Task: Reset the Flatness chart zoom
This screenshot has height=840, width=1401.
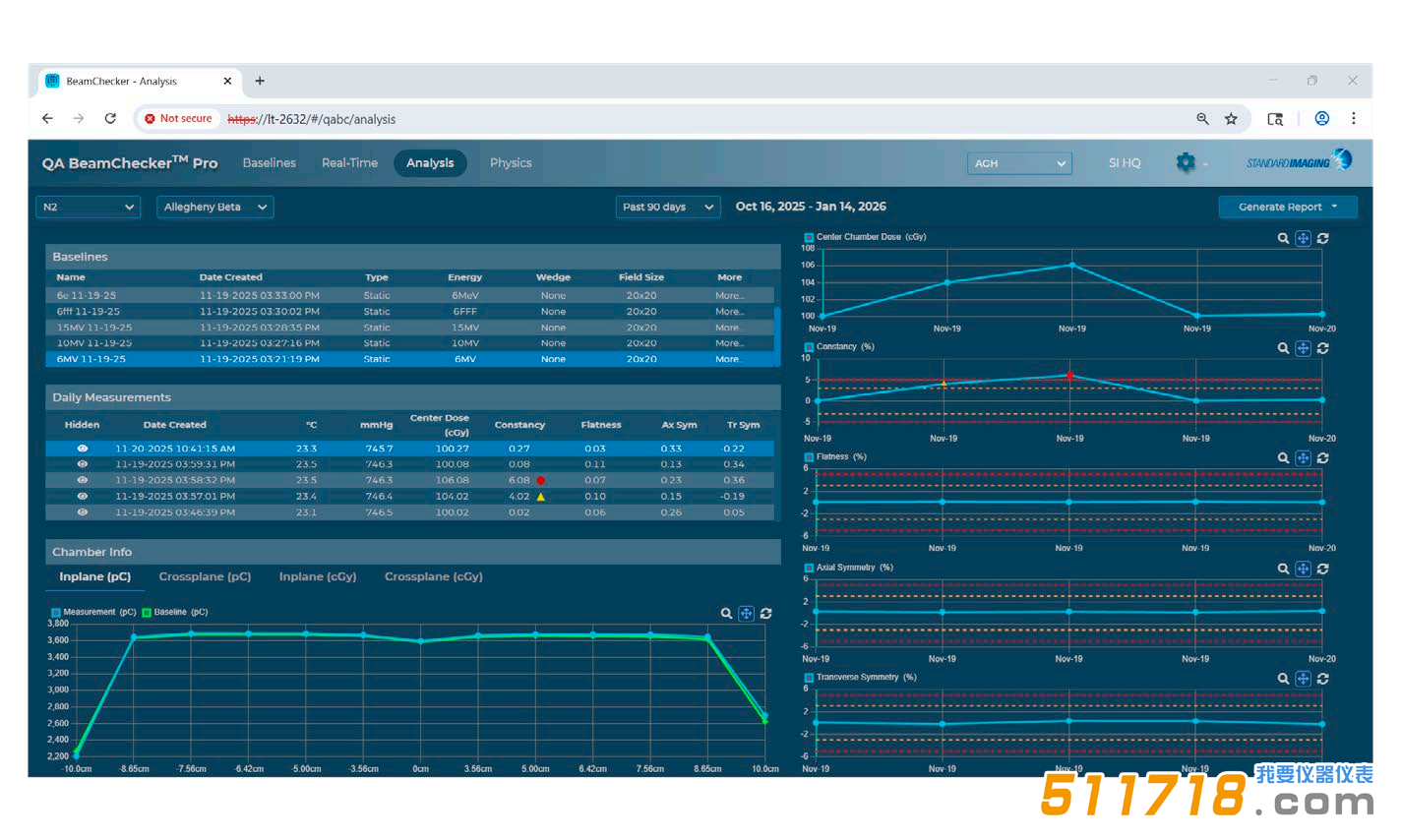Action: pyautogui.click(x=1323, y=458)
